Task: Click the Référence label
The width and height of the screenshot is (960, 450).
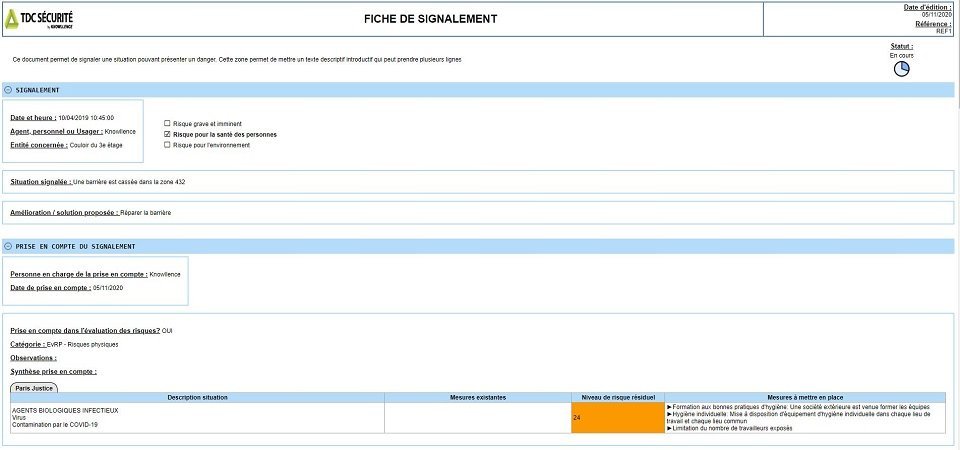Action: coord(934,24)
